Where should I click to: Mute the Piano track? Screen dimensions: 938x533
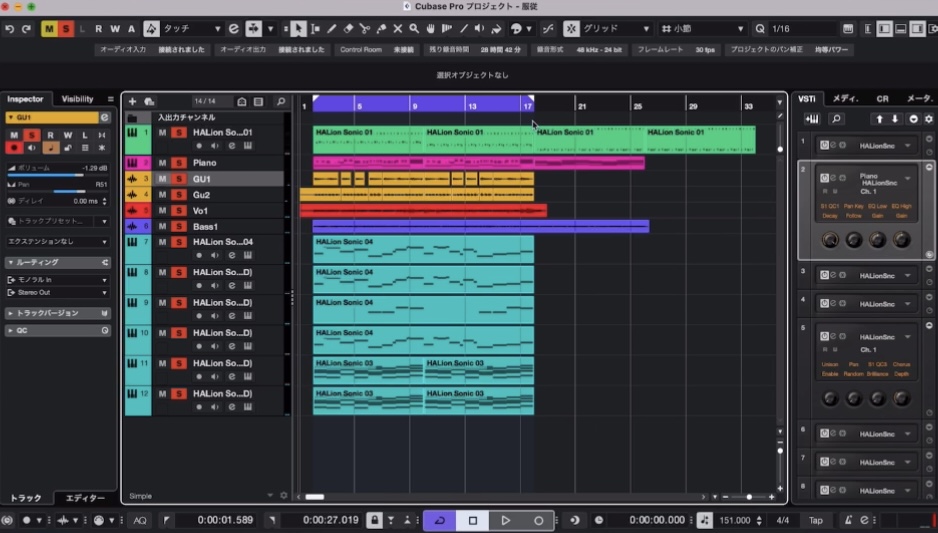tap(162, 163)
